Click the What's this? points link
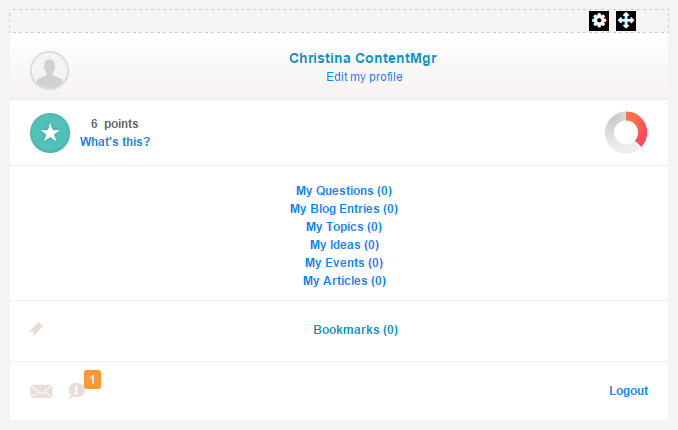Viewport: 678px width, 430px height. coord(115,142)
